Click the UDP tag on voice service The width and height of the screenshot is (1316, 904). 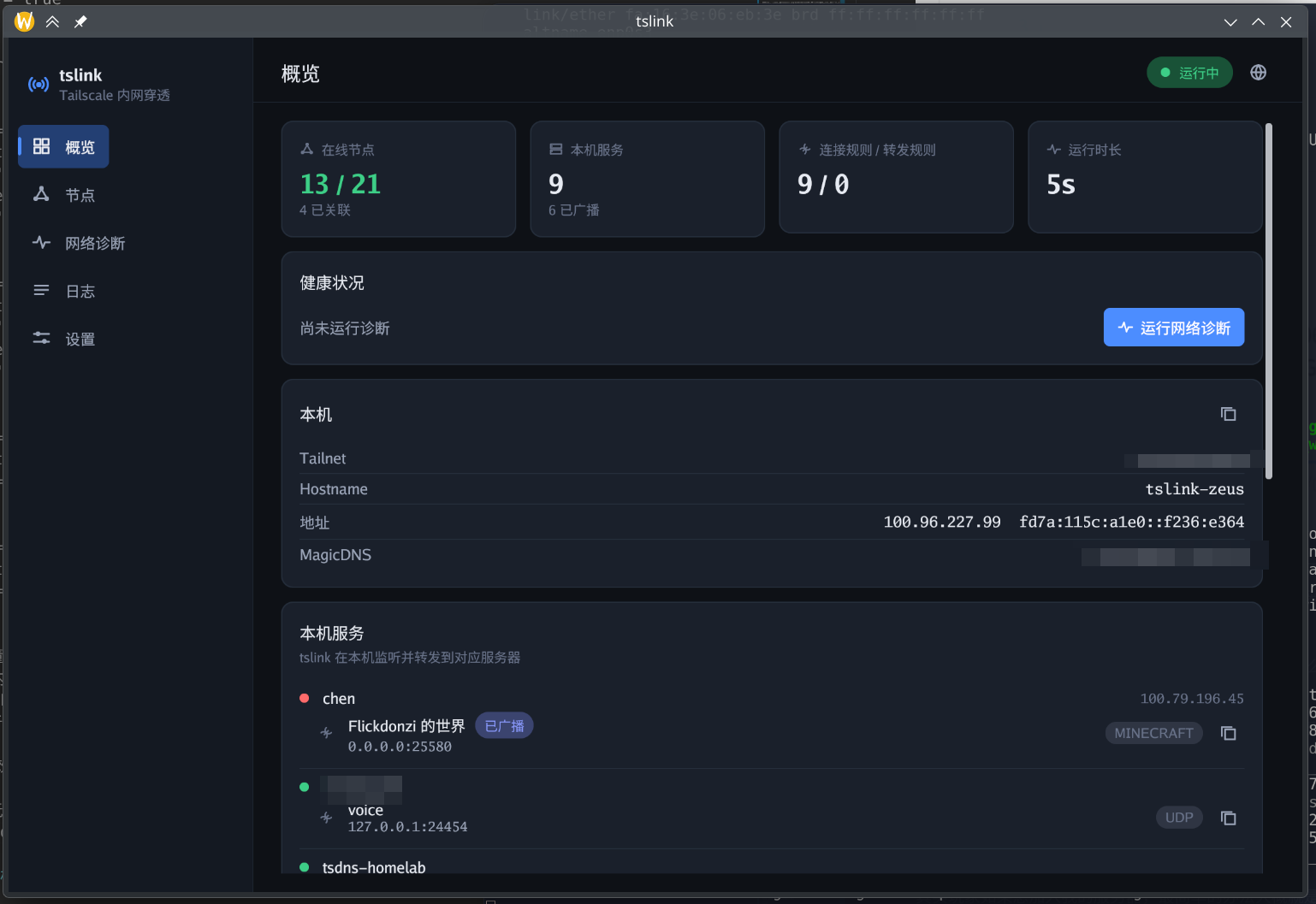(x=1178, y=818)
